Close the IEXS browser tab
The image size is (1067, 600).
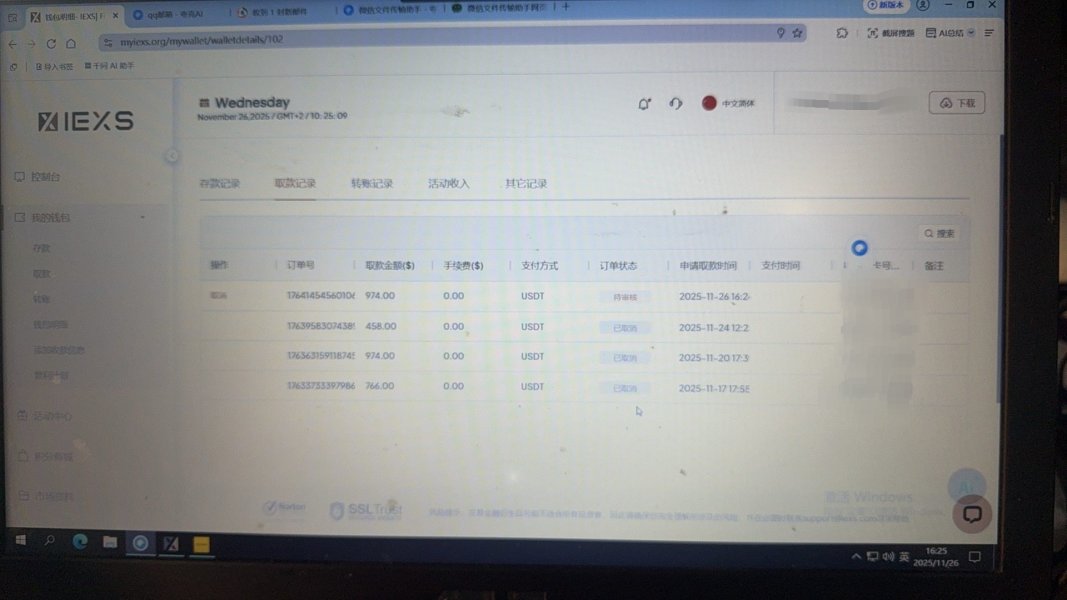(115, 16)
